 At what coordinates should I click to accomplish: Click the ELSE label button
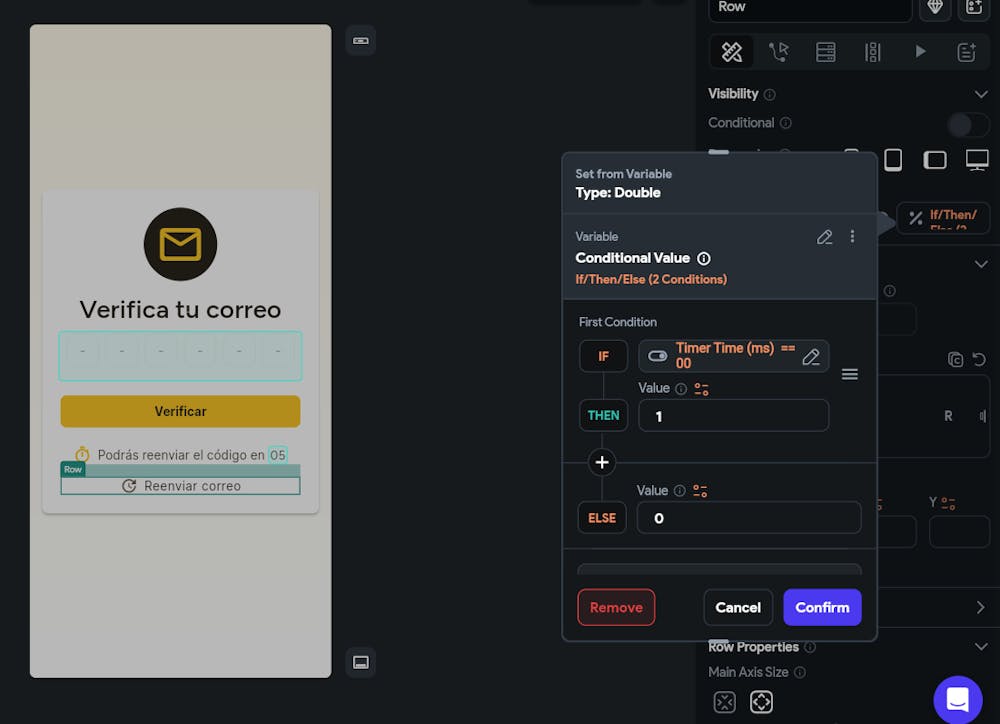pos(602,518)
